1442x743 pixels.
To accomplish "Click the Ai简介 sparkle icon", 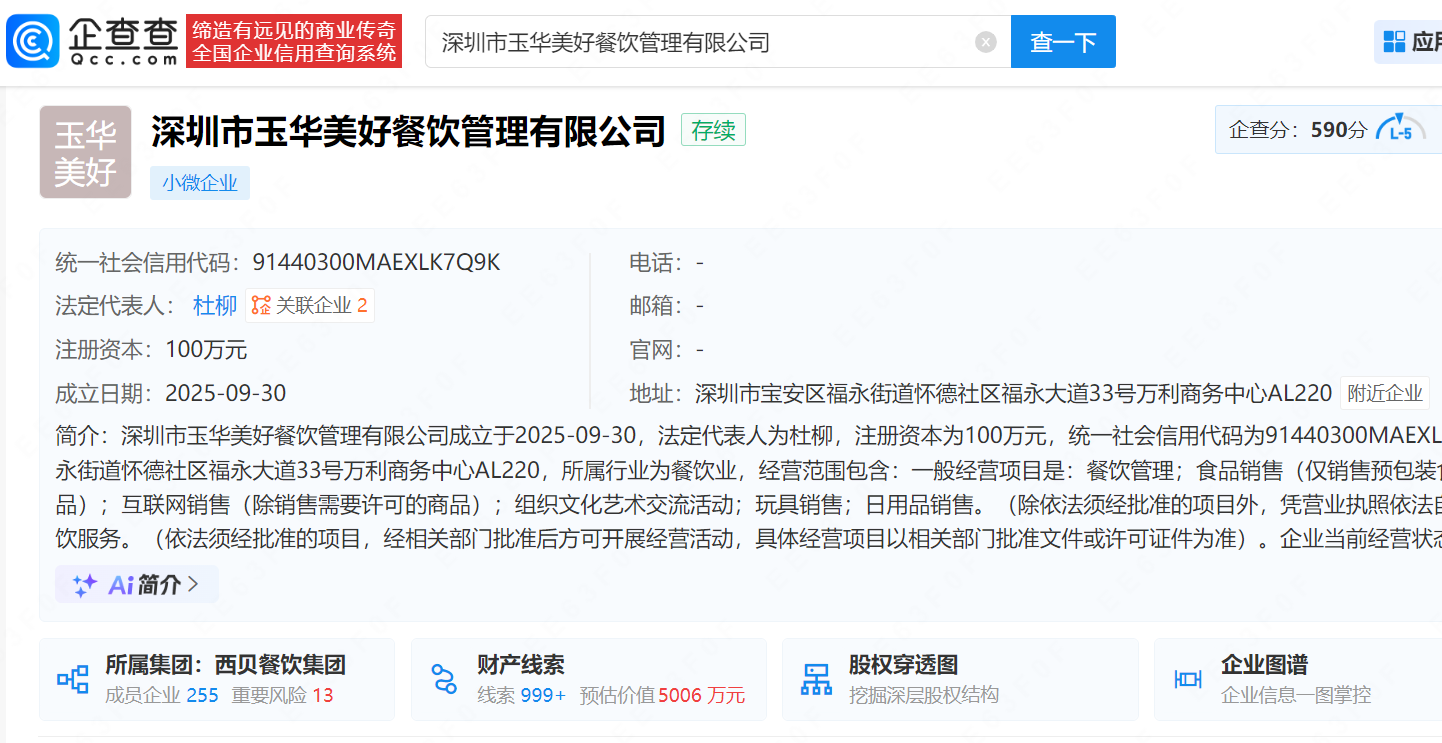I will pyautogui.click(x=84, y=585).
